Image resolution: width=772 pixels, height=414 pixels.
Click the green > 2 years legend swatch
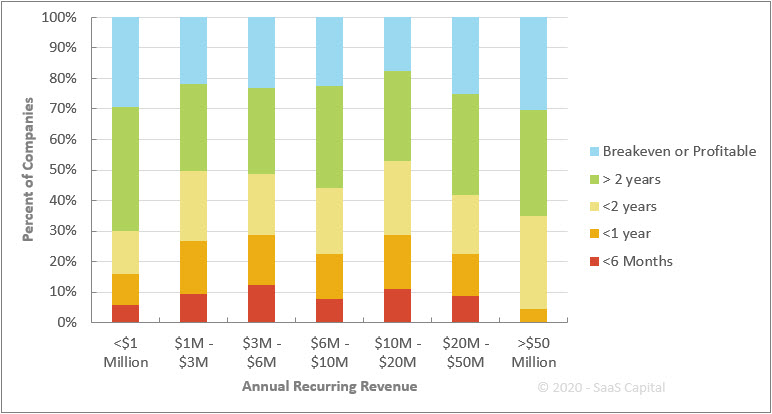point(594,180)
